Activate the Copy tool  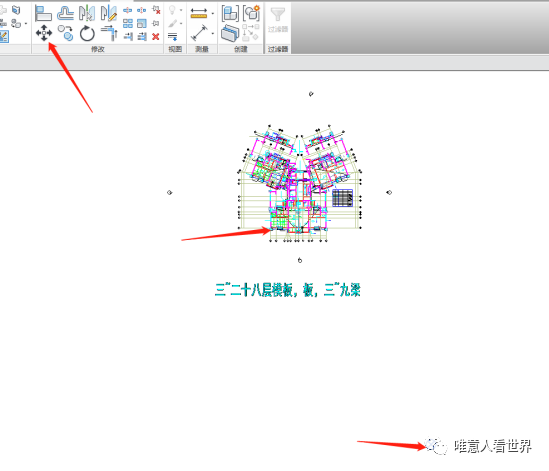(65, 33)
